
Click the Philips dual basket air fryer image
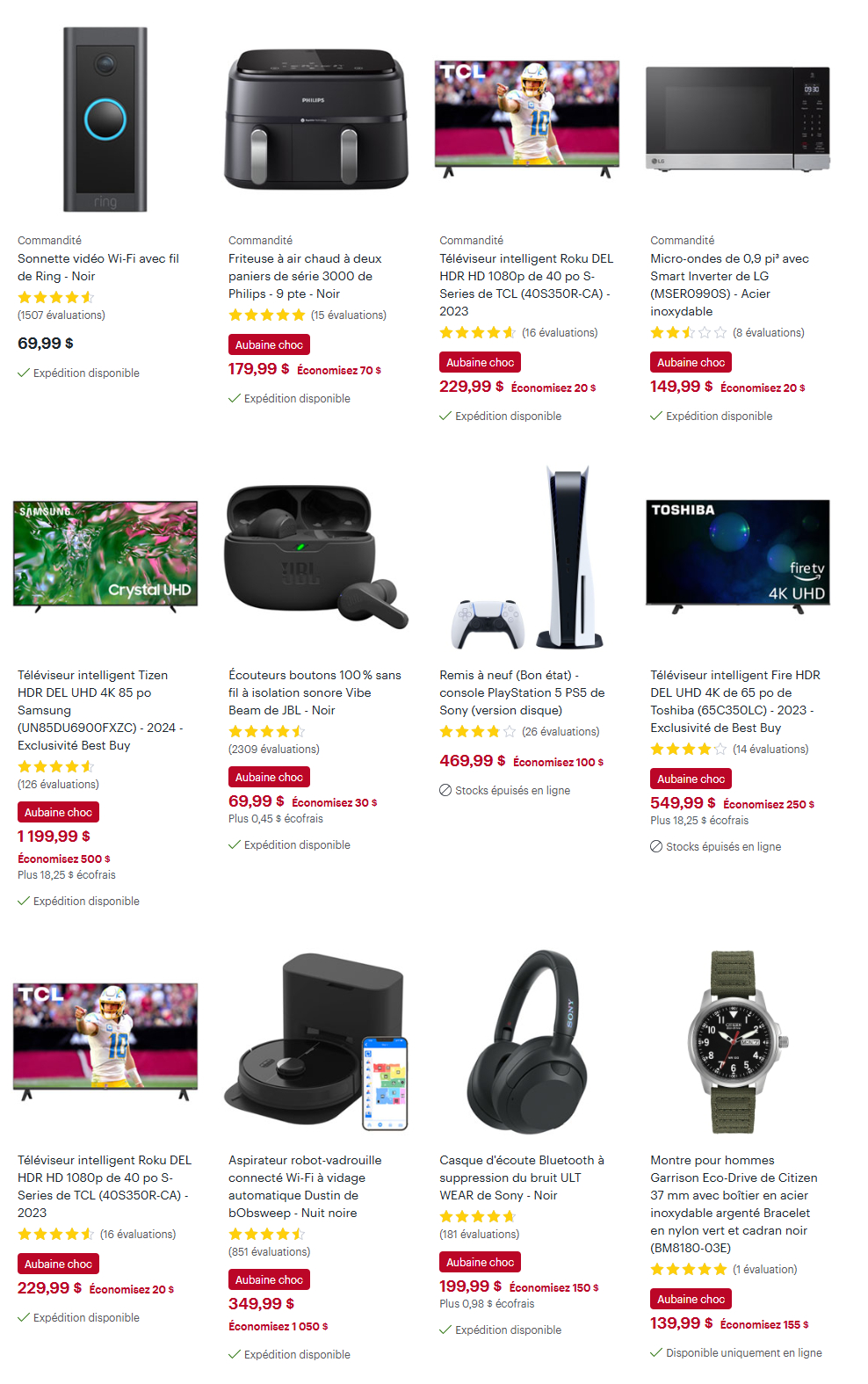click(316, 120)
